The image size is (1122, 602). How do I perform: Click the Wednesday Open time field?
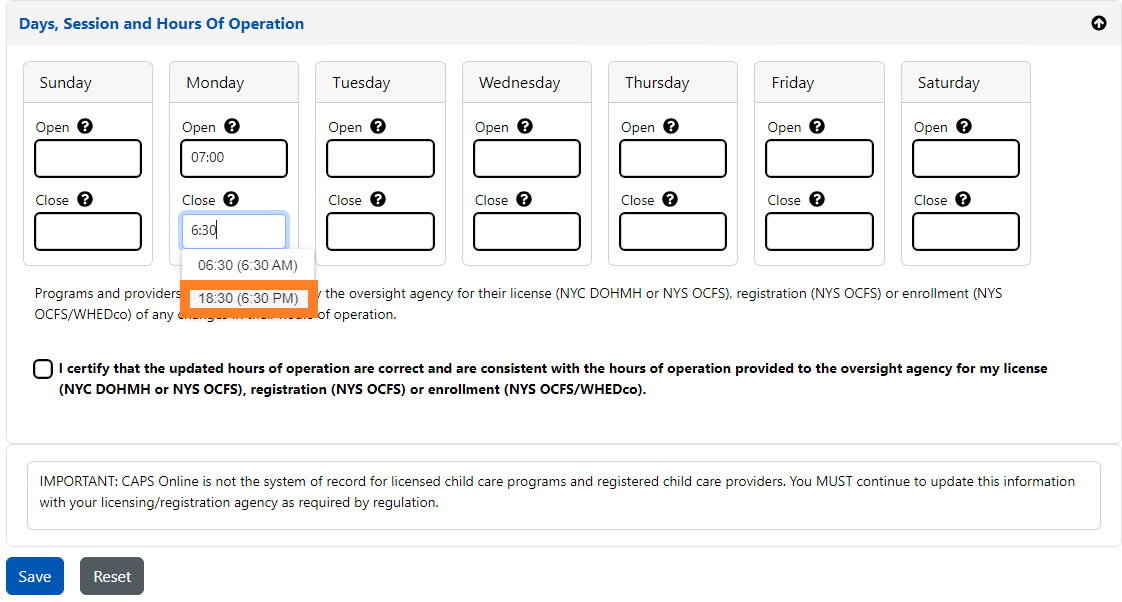pos(526,158)
